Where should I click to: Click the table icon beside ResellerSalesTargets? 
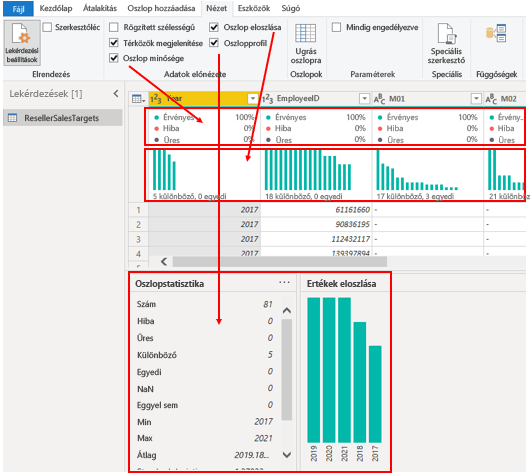click(x=13, y=118)
